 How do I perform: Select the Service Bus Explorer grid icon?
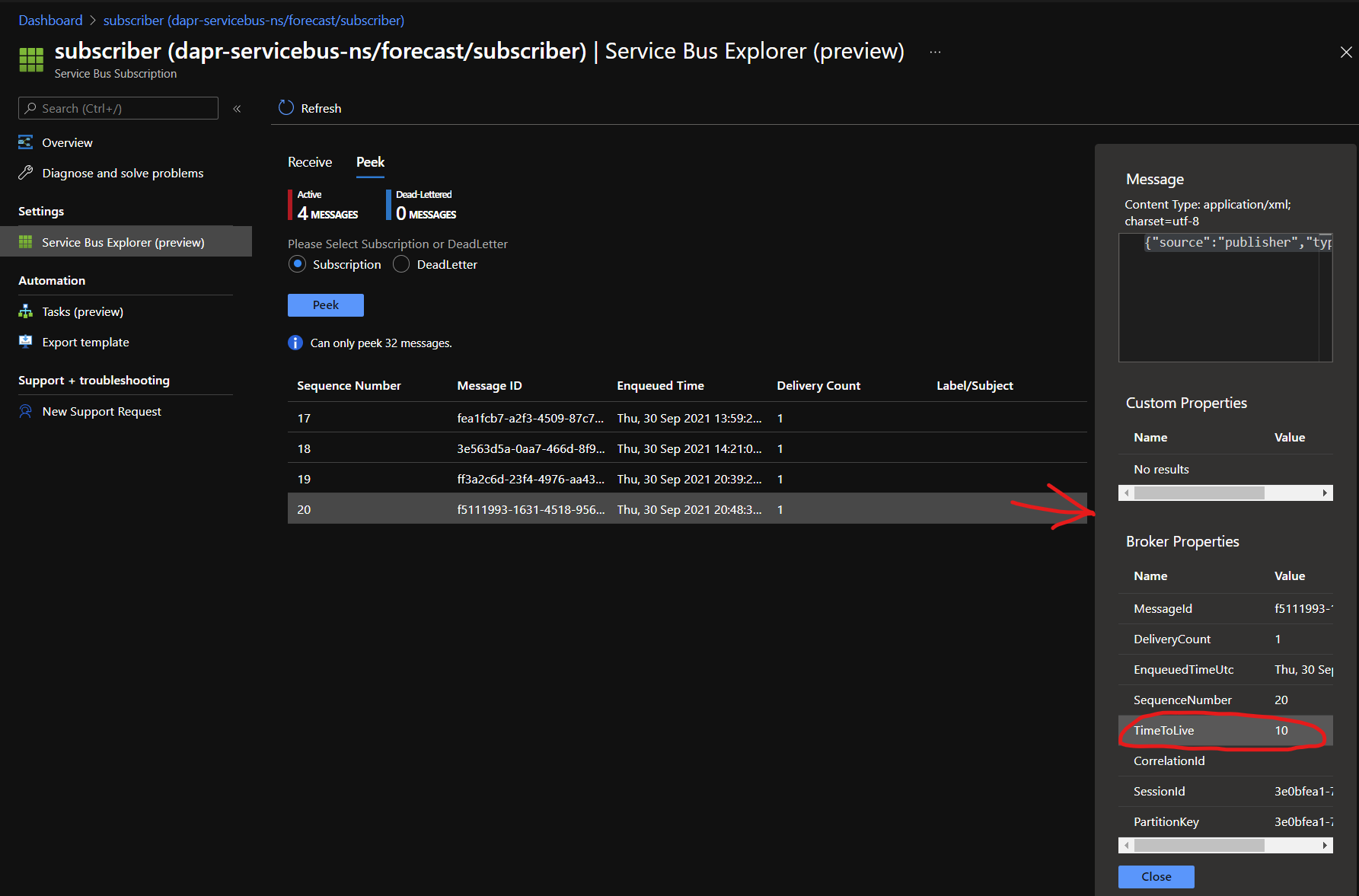(x=26, y=242)
